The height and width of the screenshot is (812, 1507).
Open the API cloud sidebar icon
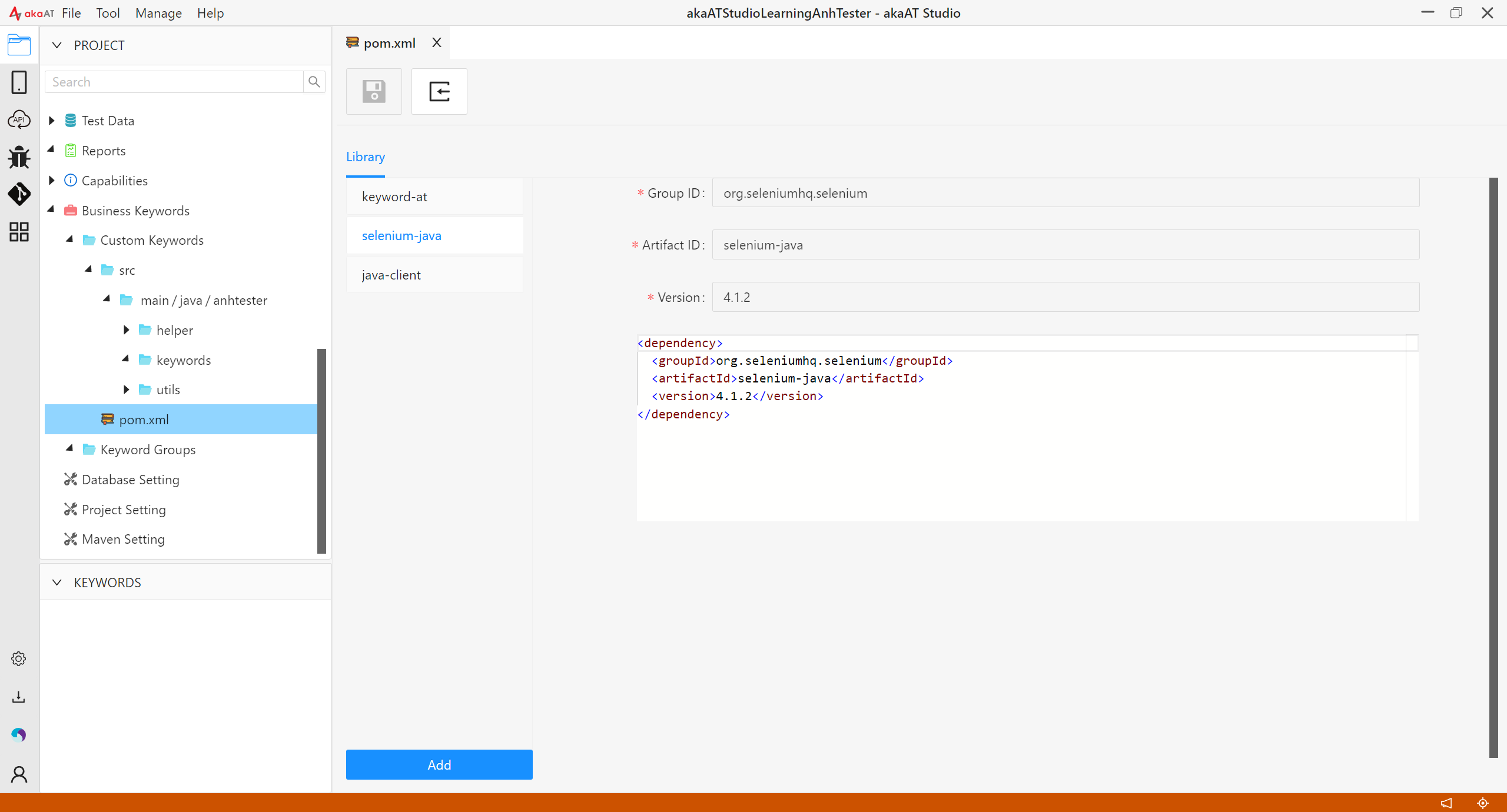tap(19, 119)
